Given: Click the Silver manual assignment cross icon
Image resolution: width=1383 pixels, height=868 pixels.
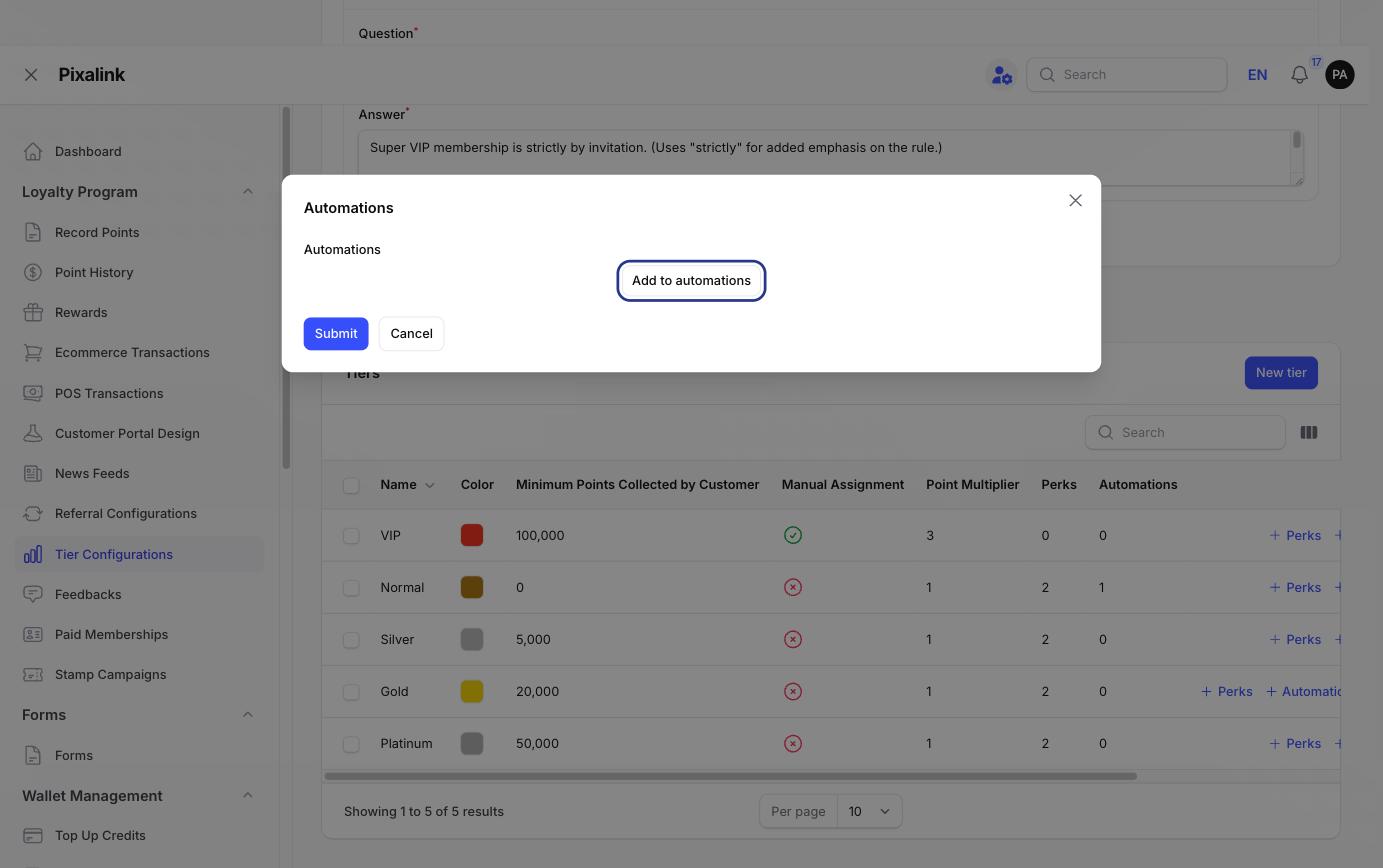Looking at the screenshot, I should (x=793, y=640).
